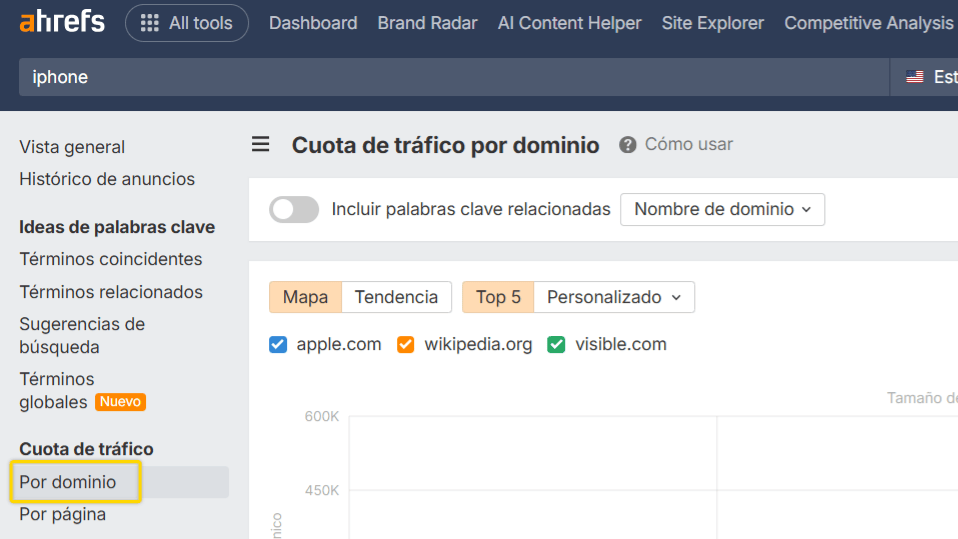Open Términos relacionados
958x539 pixels.
(111, 292)
